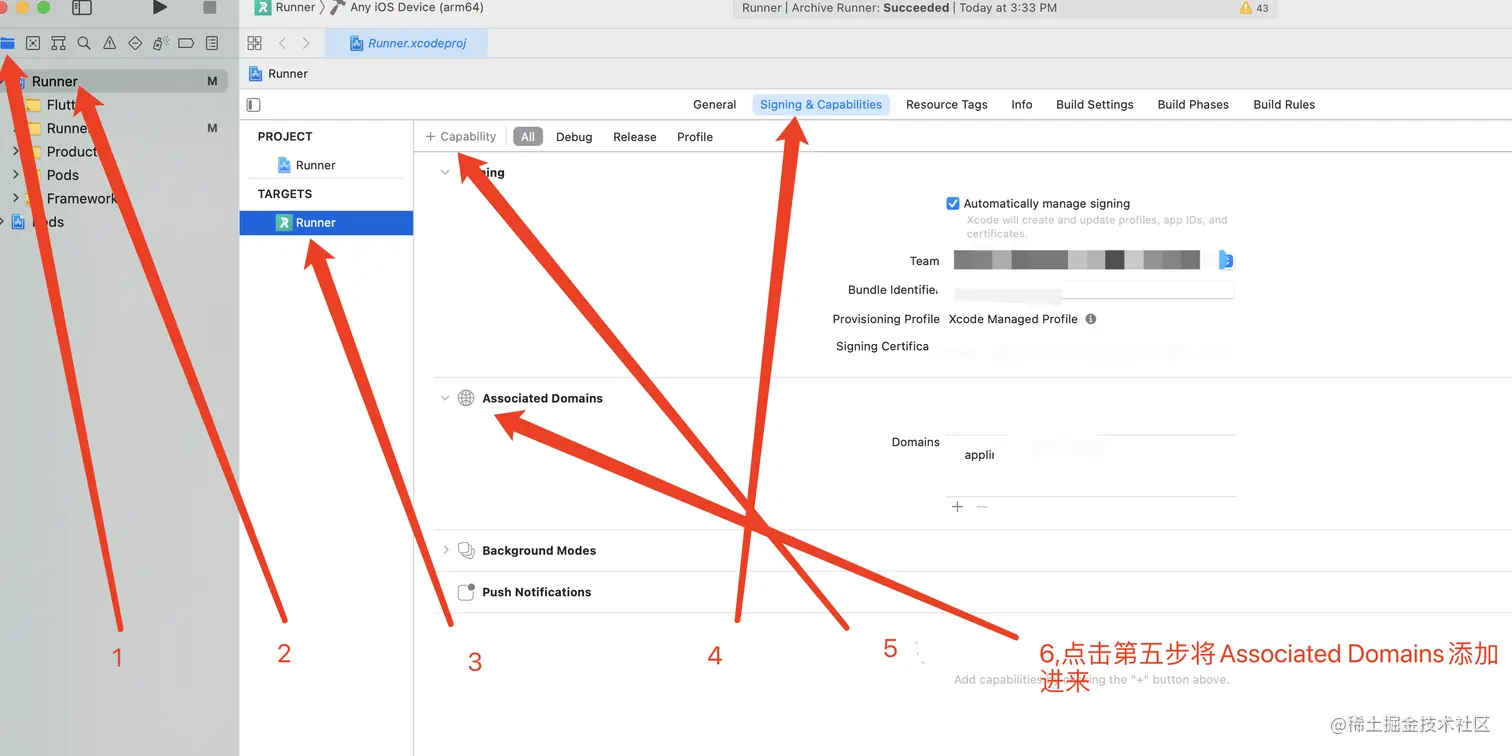Collapse the Associated Domains section chevron
This screenshot has height=756, width=1512.
tap(445, 398)
